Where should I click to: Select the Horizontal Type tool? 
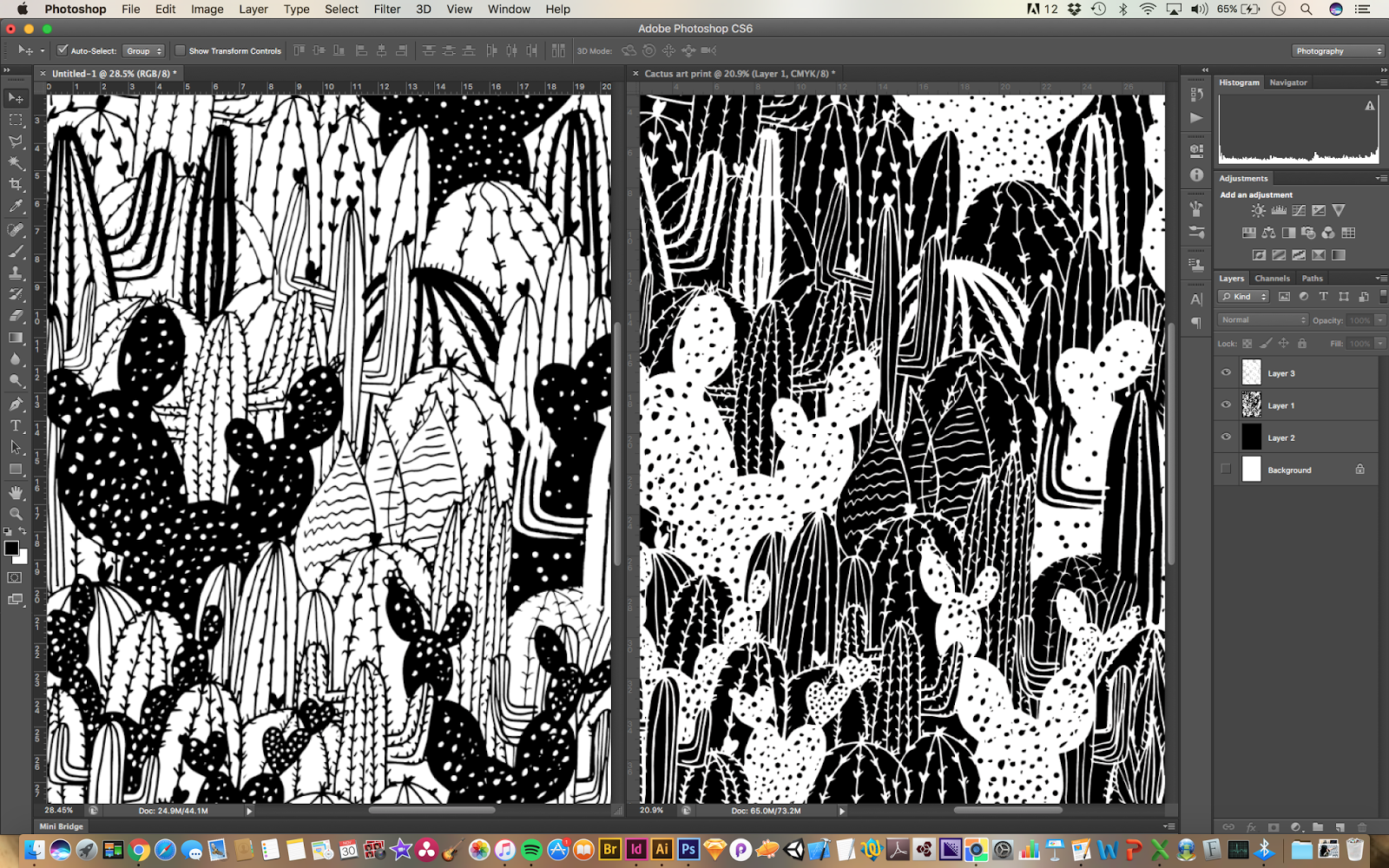pyautogui.click(x=16, y=426)
